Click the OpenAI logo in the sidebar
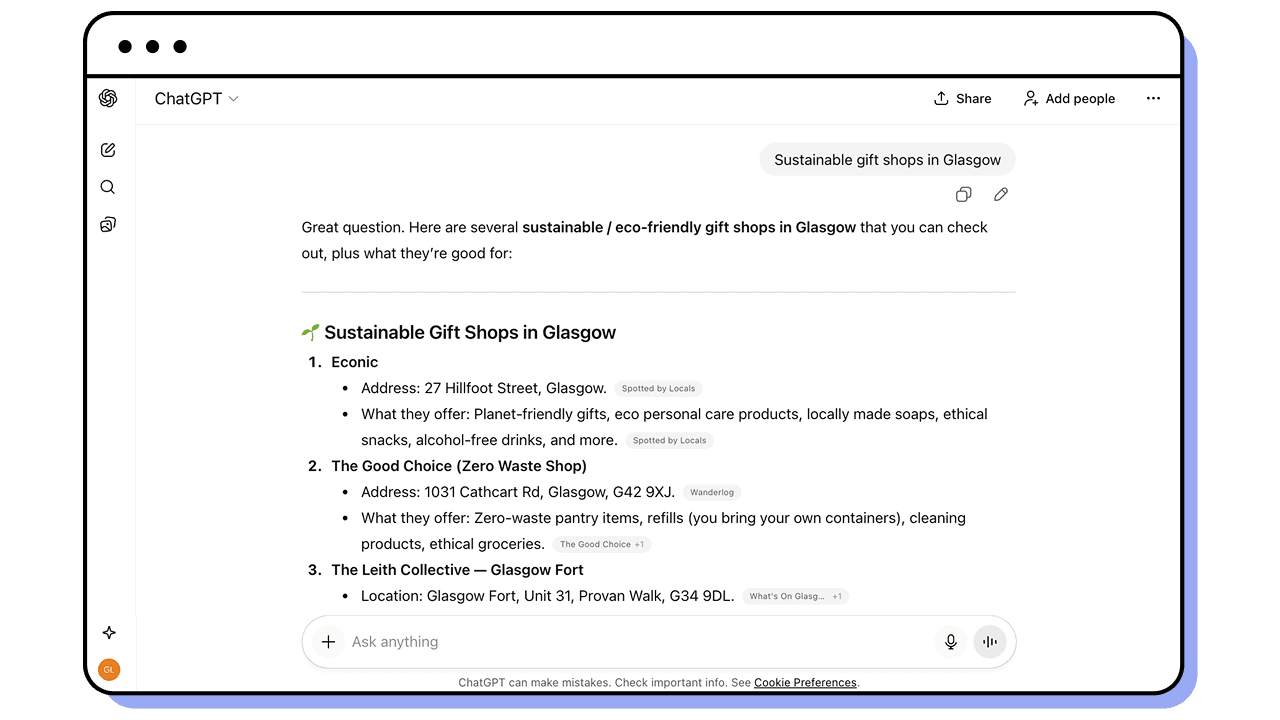 [108, 98]
